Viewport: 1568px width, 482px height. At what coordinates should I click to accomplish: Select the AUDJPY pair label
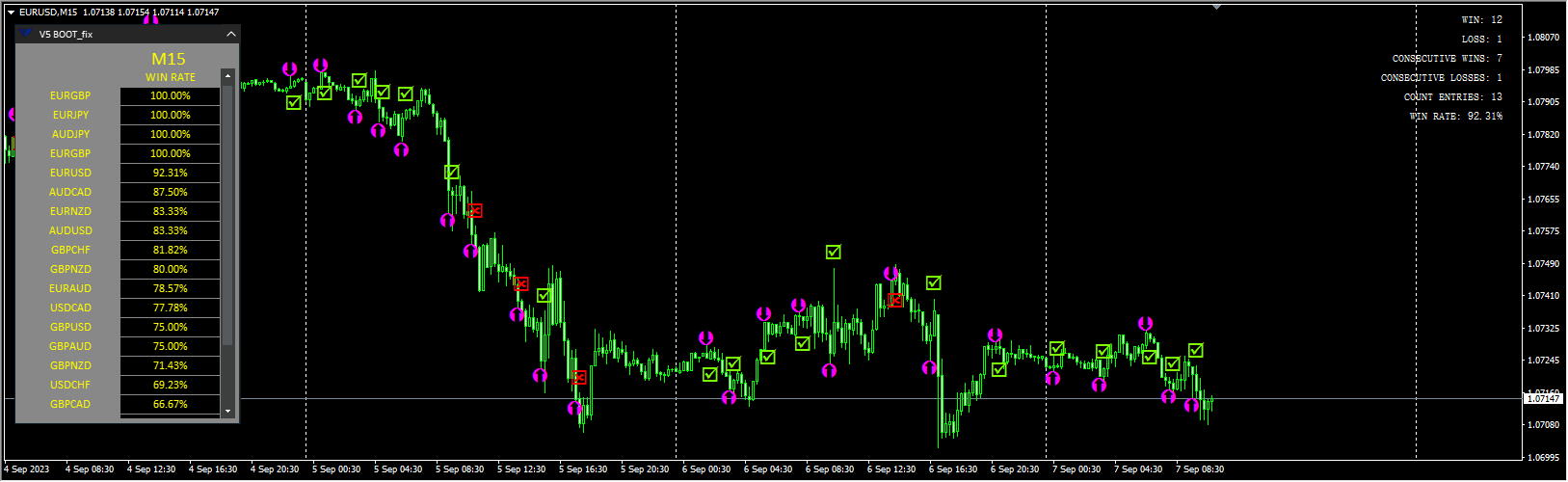(70, 134)
